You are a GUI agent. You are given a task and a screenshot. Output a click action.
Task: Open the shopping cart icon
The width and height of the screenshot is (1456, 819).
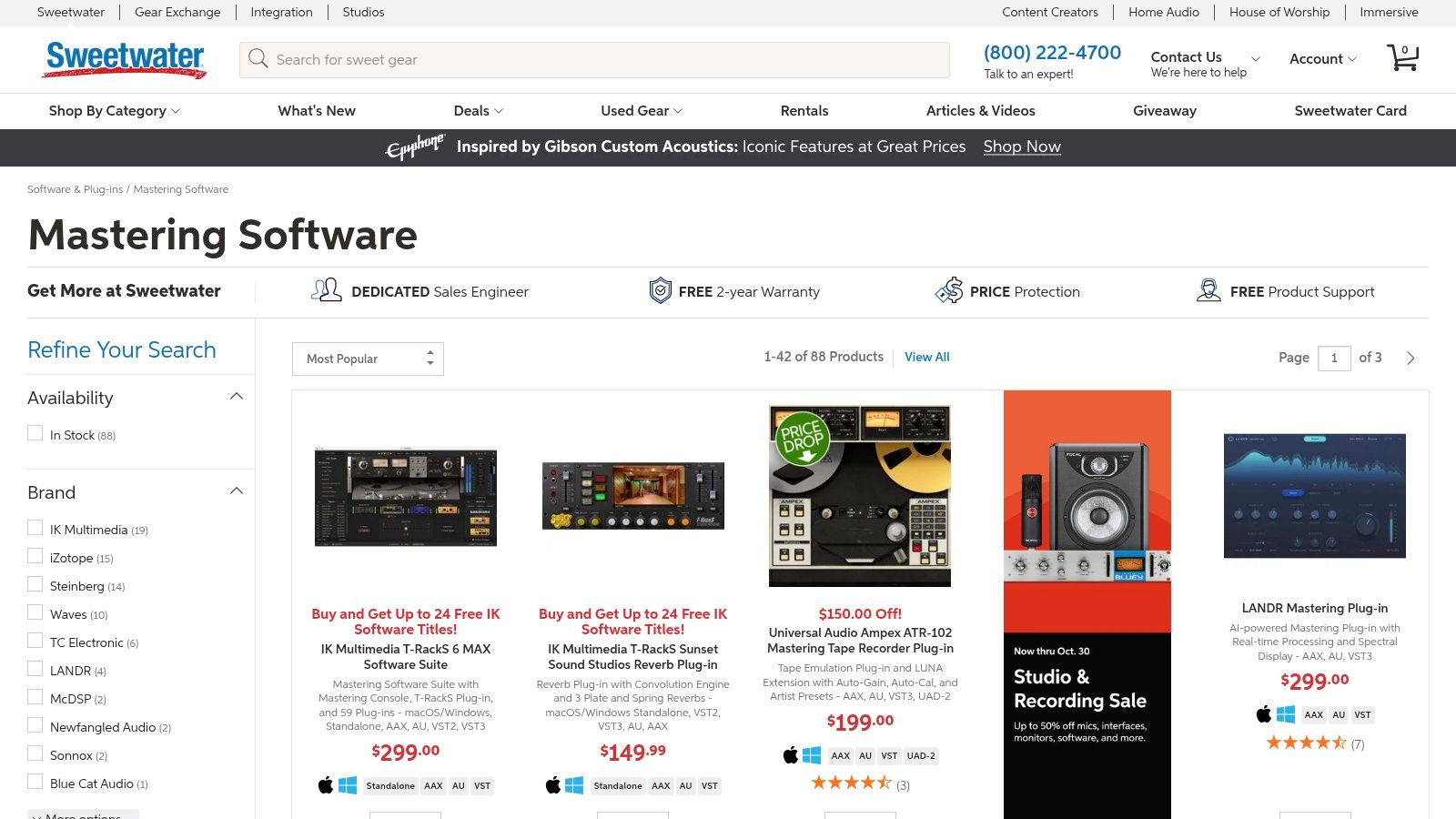pos(1402,57)
